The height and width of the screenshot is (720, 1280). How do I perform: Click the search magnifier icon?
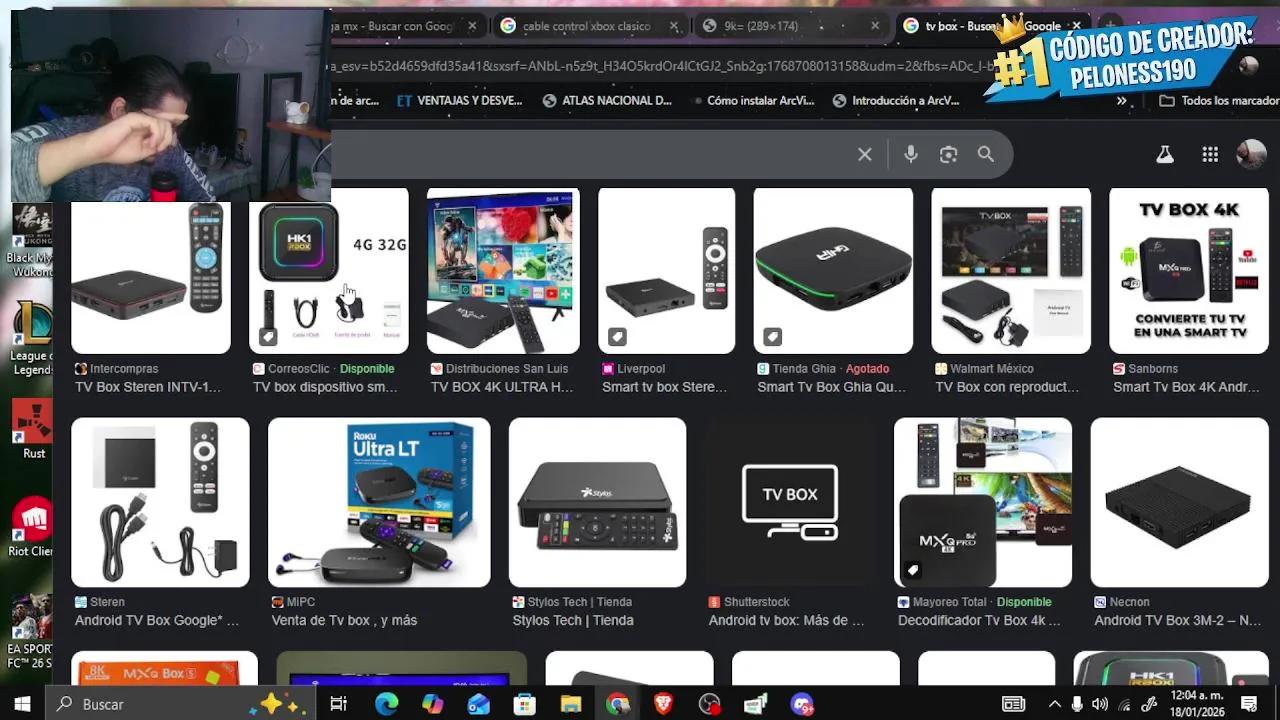pyautogui.click(x=986, y=154)
